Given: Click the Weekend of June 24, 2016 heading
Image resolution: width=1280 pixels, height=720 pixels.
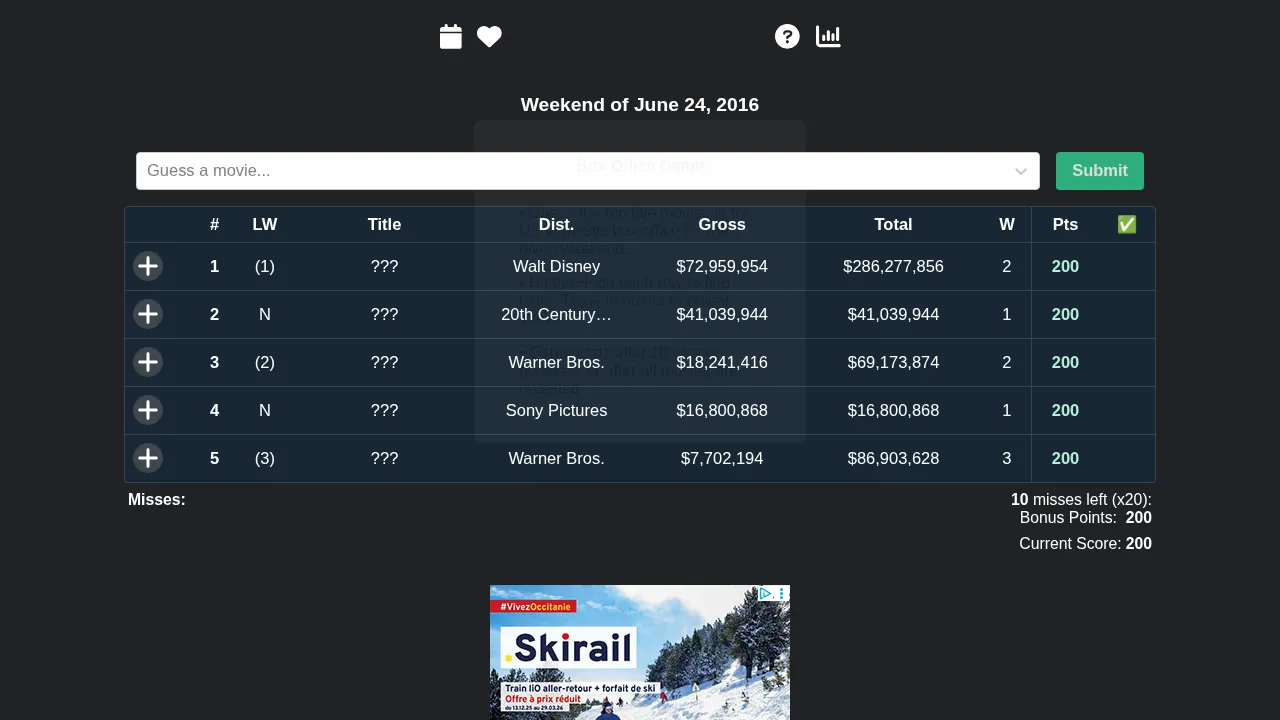Looking at the screenshot, I should click(x=640, y=105).
